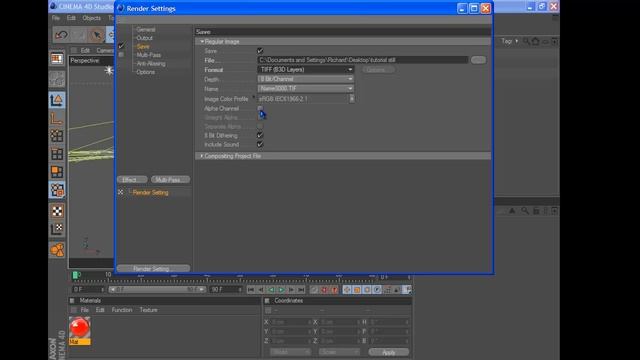Click the magnifier icon in the attribute manager

point(525,211)
